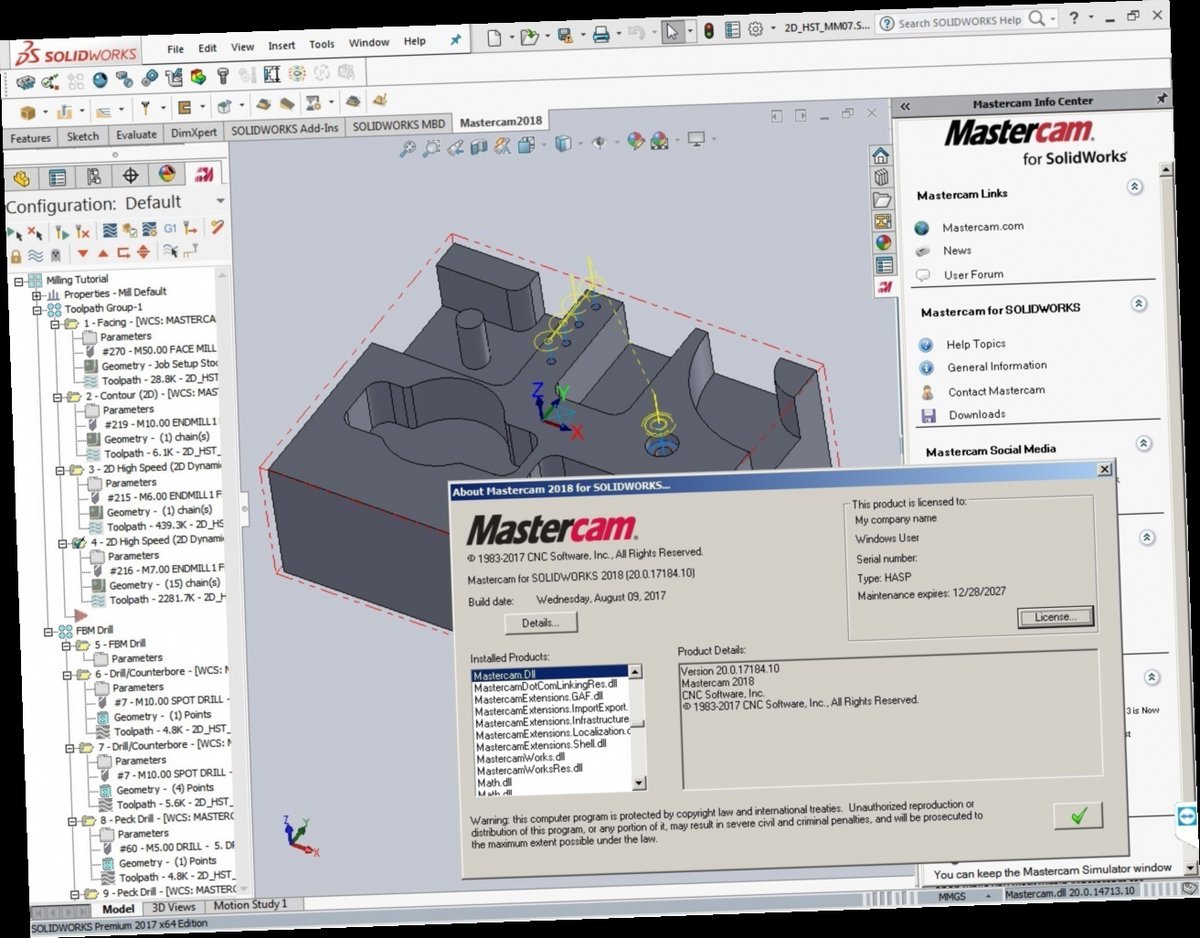Switch to the Motion Study 1 tab
Screen dimensions: 1200x938
pos(250,904)
